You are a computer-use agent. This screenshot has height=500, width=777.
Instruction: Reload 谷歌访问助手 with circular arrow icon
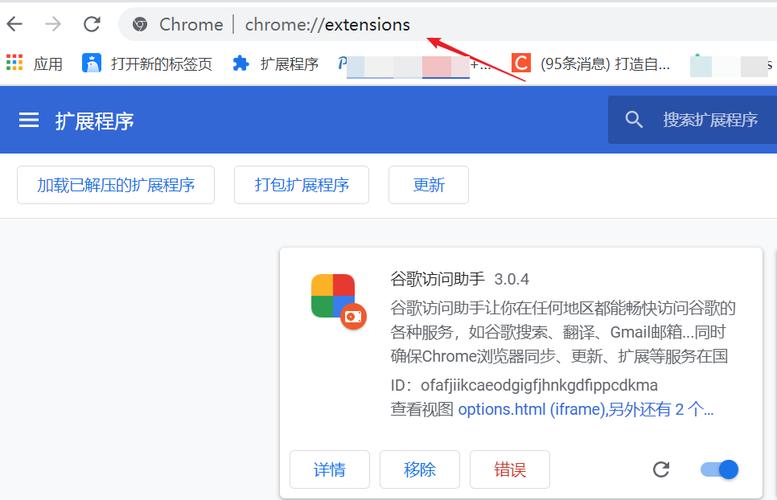click(x=661, y=469)
